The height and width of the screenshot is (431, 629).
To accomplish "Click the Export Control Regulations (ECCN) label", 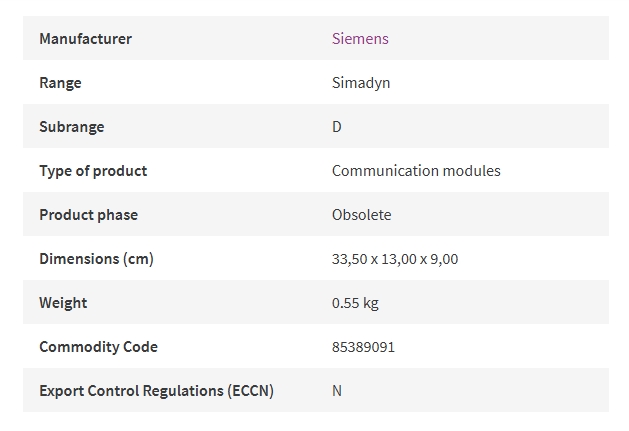I will coord(156,390).
